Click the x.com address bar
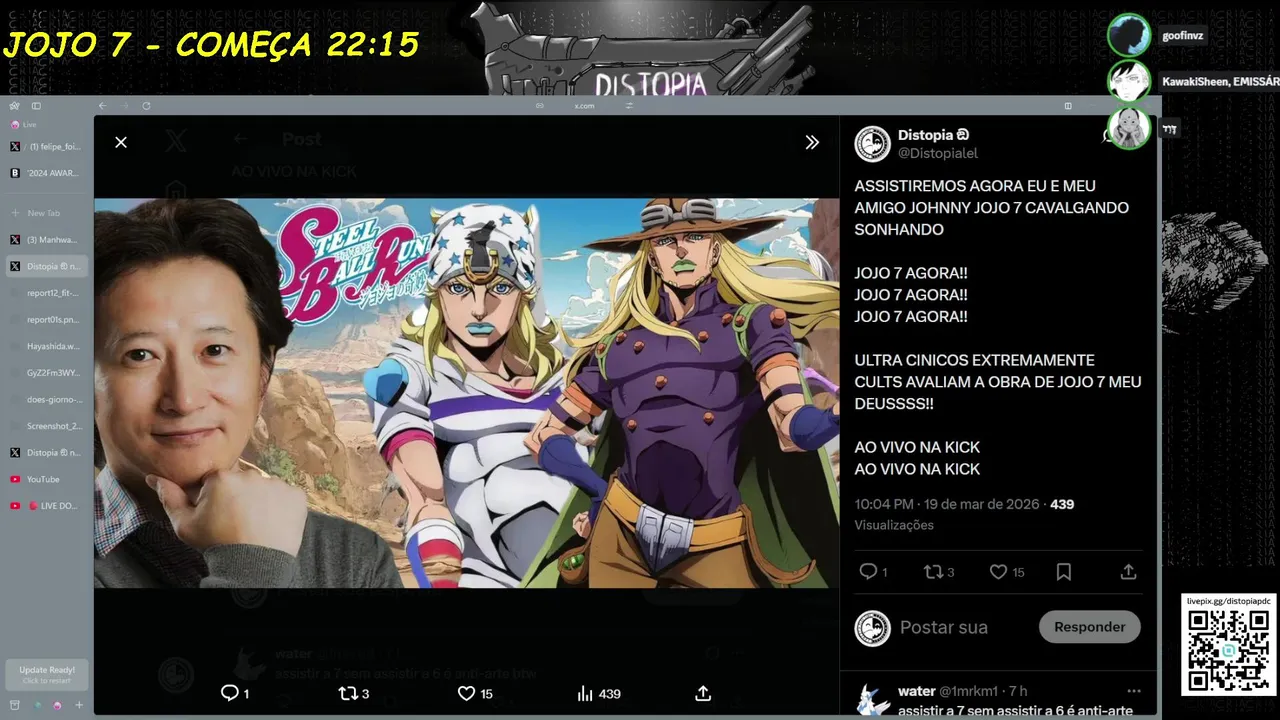Viewport: 1280px width, 720px height. point(585,106)
